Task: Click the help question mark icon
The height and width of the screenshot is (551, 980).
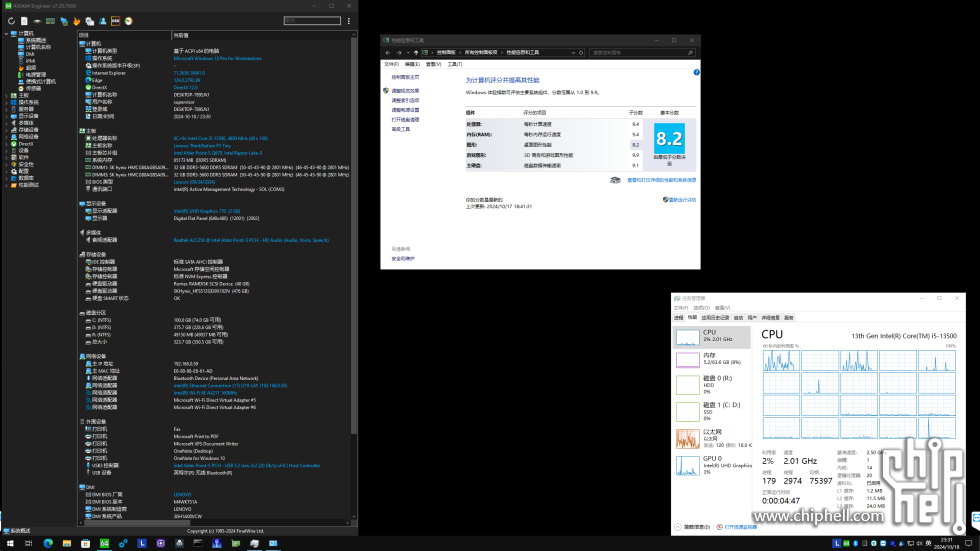Action: point(696,72)
